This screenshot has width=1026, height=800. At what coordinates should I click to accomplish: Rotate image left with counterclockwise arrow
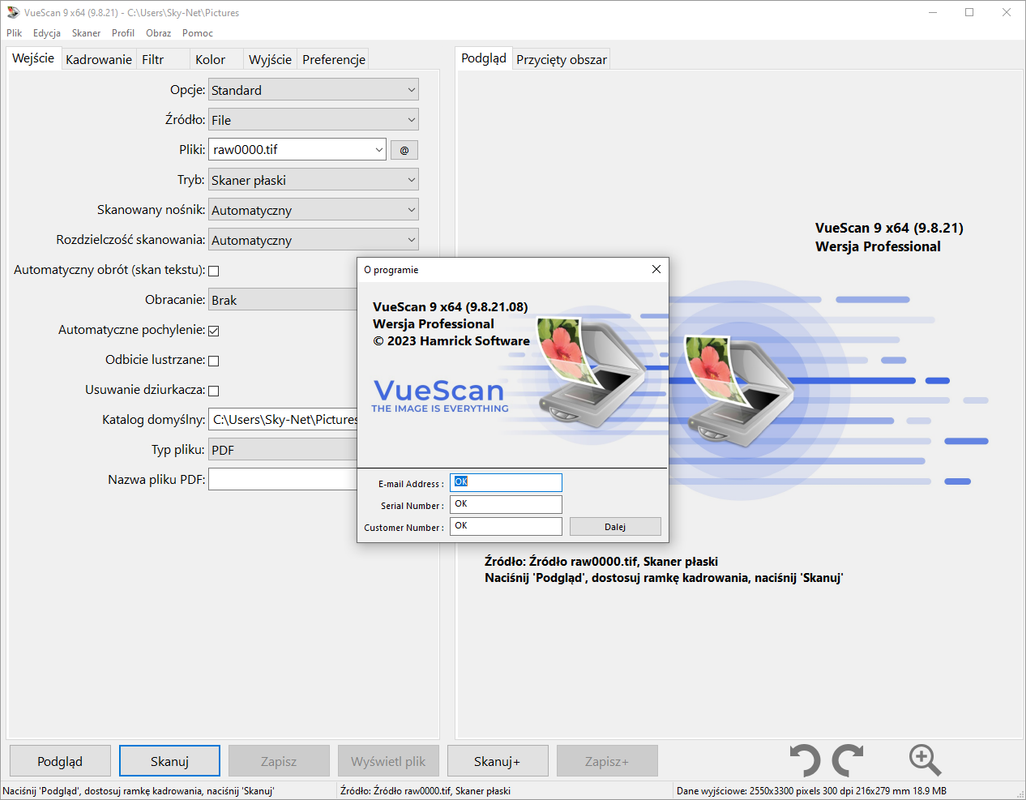click(x=805, y=760)
